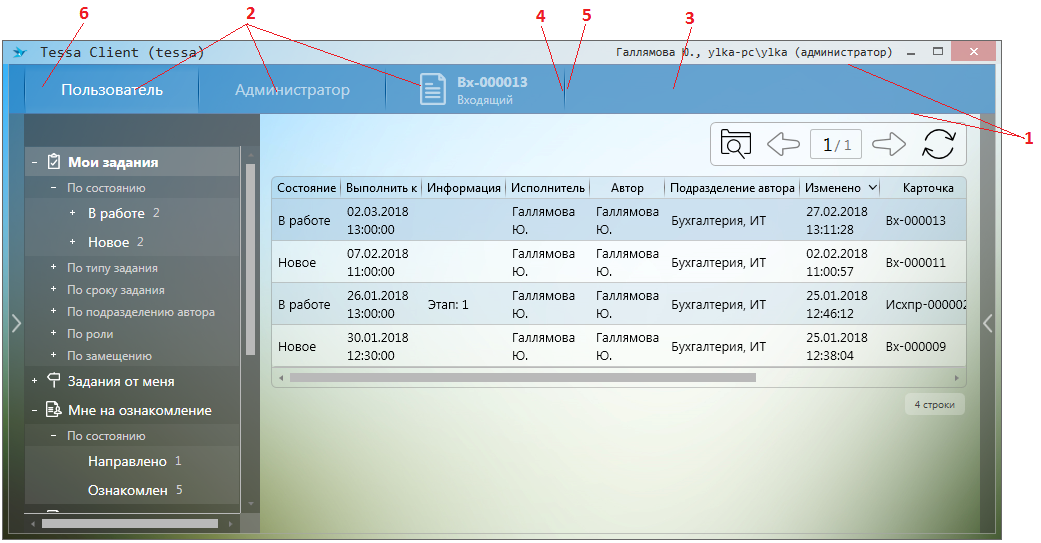Switch to the Администратор tab
The image size is (1041, 543).
click(292, 90)
